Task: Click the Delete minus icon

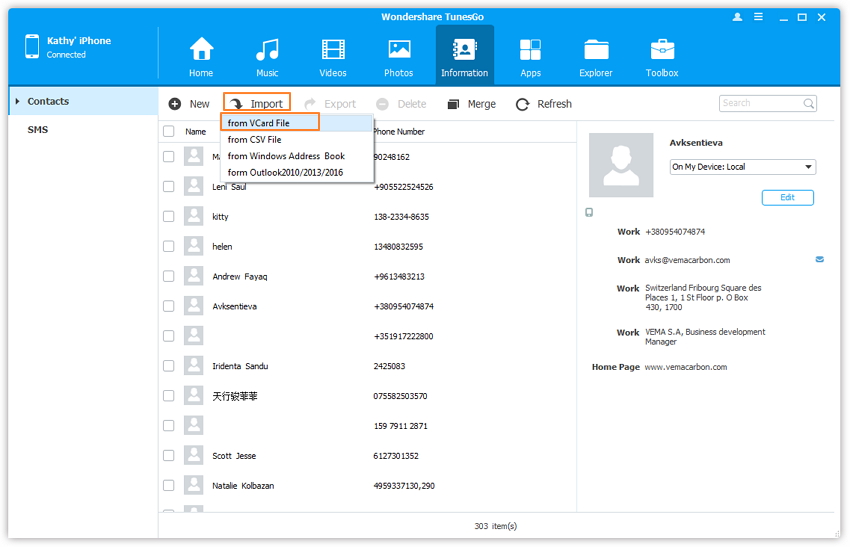Action: click(x=383, y=104)
